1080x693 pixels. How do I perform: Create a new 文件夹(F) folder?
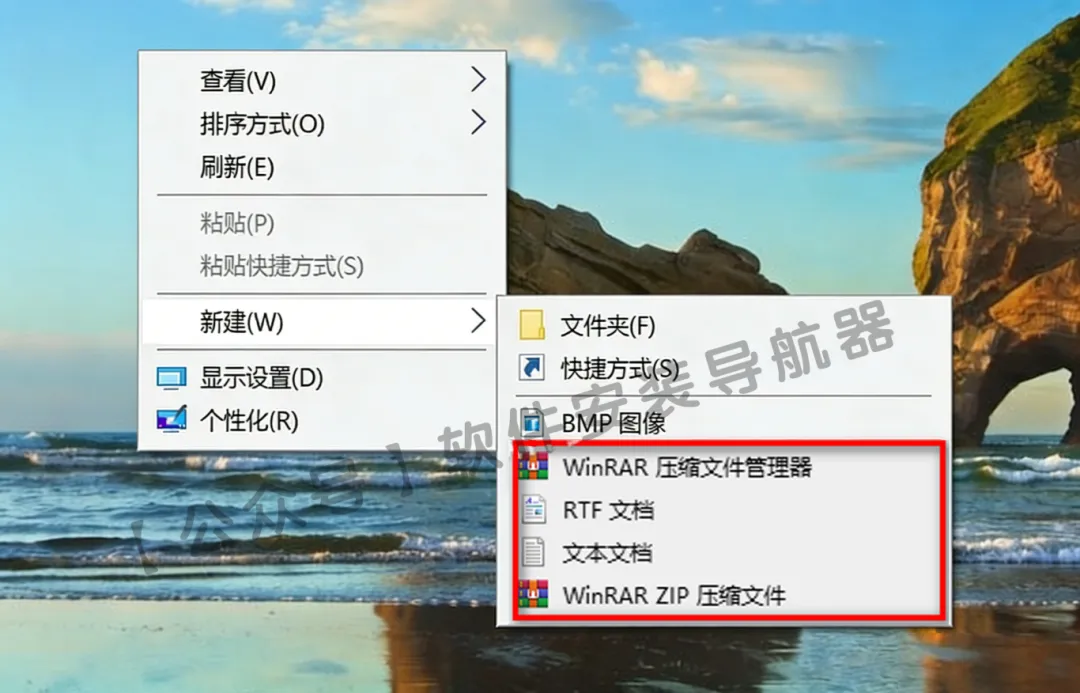608,326
